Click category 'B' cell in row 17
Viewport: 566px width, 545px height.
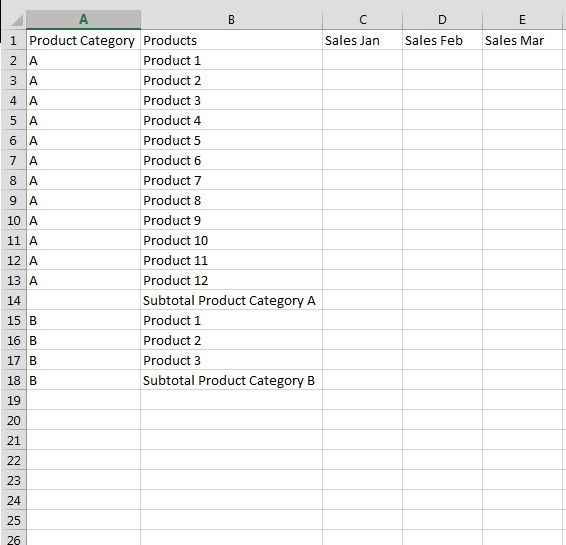(83, 360)
